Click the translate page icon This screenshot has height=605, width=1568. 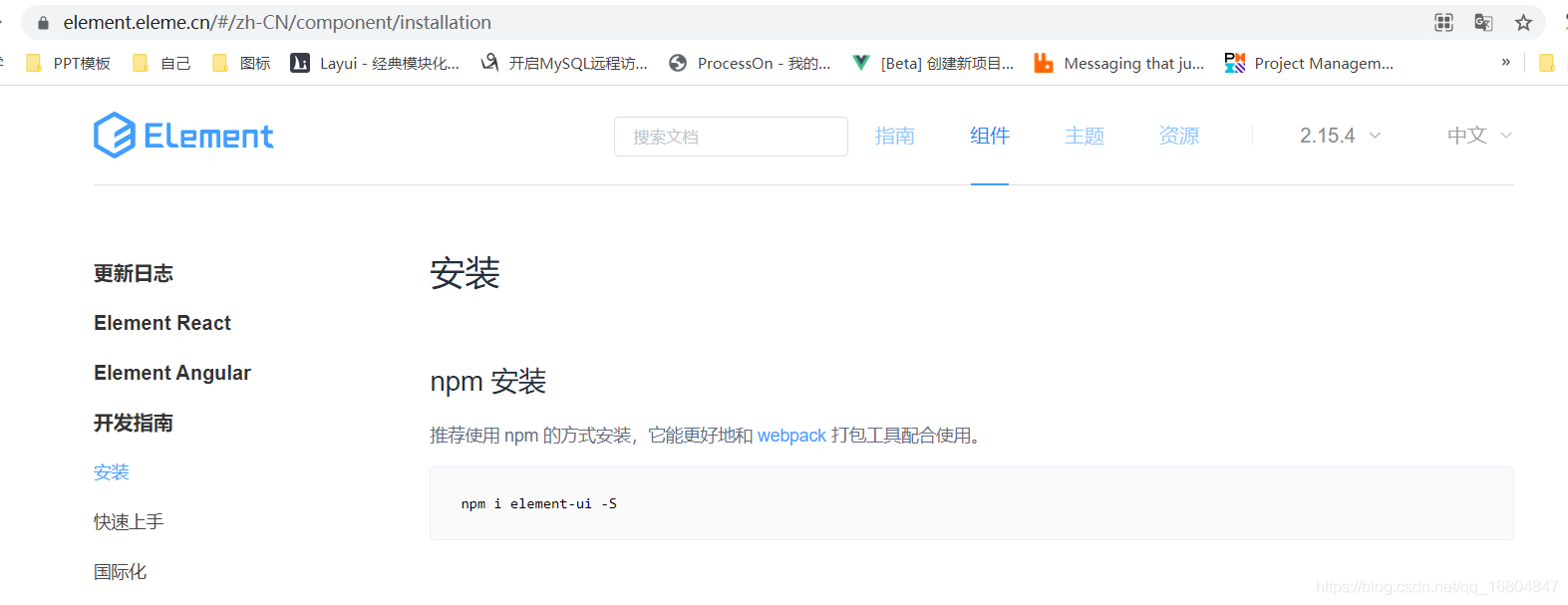(1483, 22)
